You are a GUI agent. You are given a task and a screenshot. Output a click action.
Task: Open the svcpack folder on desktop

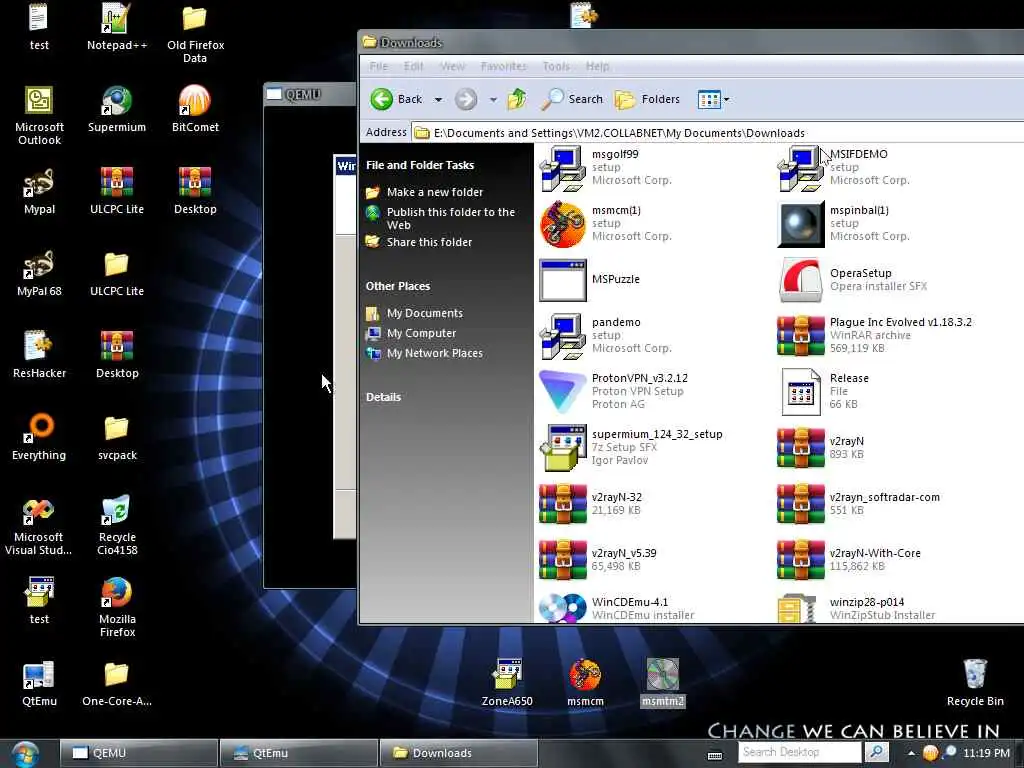[116, 437]
